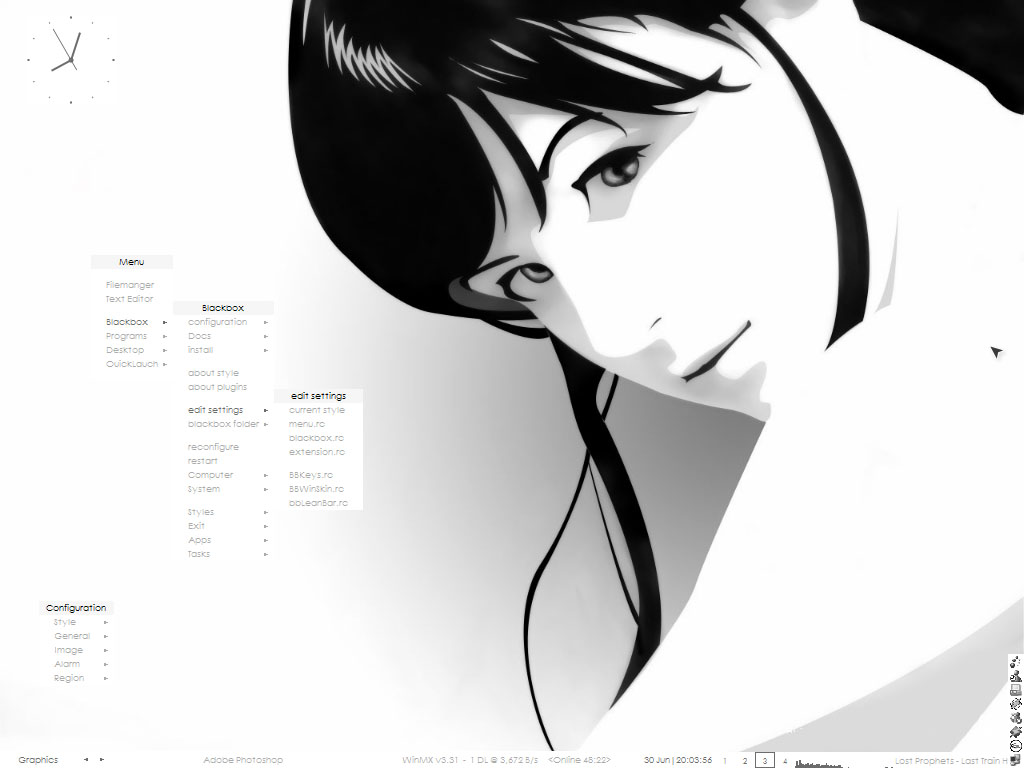This screenshot has width=1024, height=768.
Task: Open menu.rc from edit settings
Action: (x=307, y=424)
